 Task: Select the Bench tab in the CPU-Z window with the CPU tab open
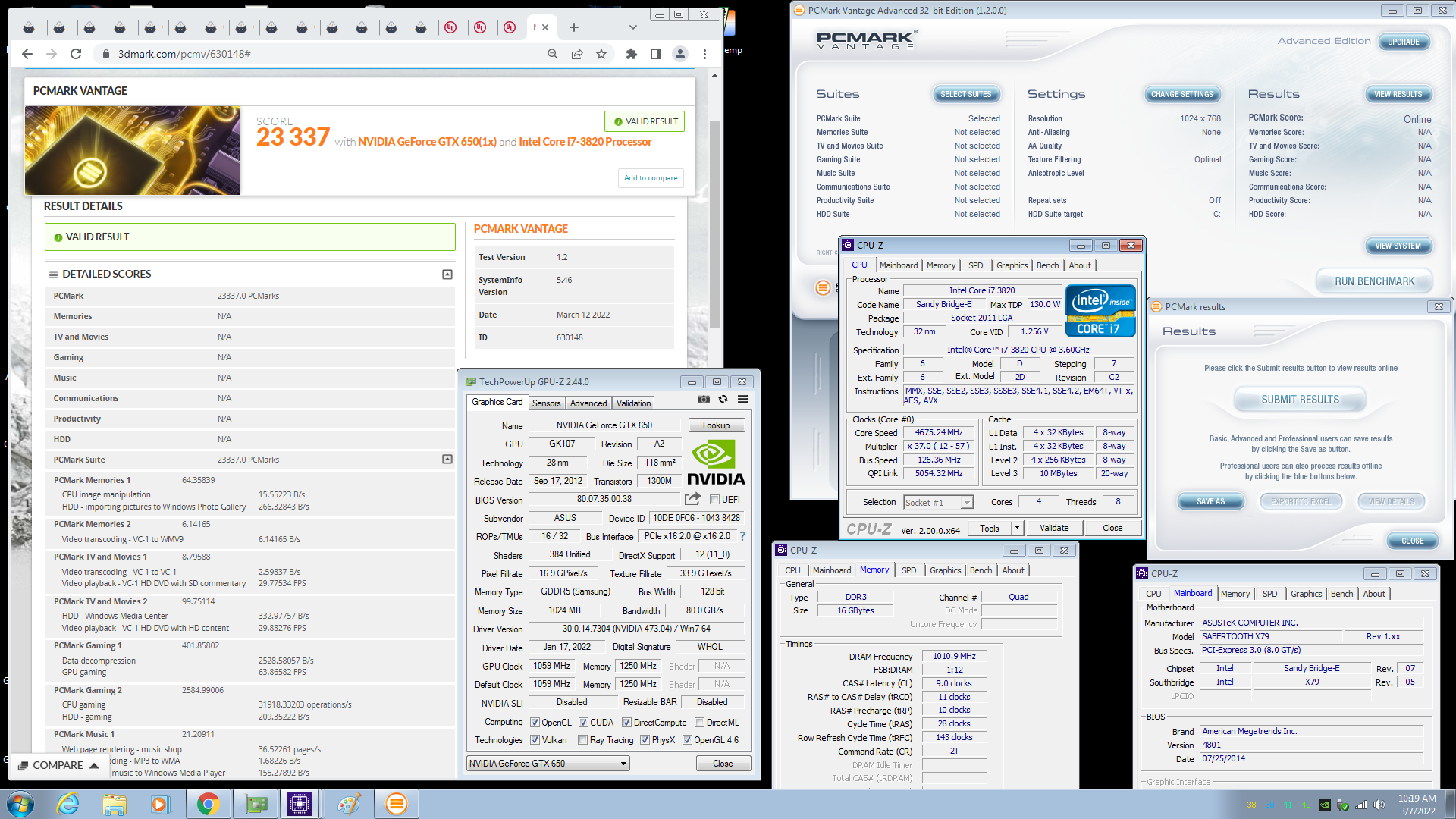point(1047,265)
